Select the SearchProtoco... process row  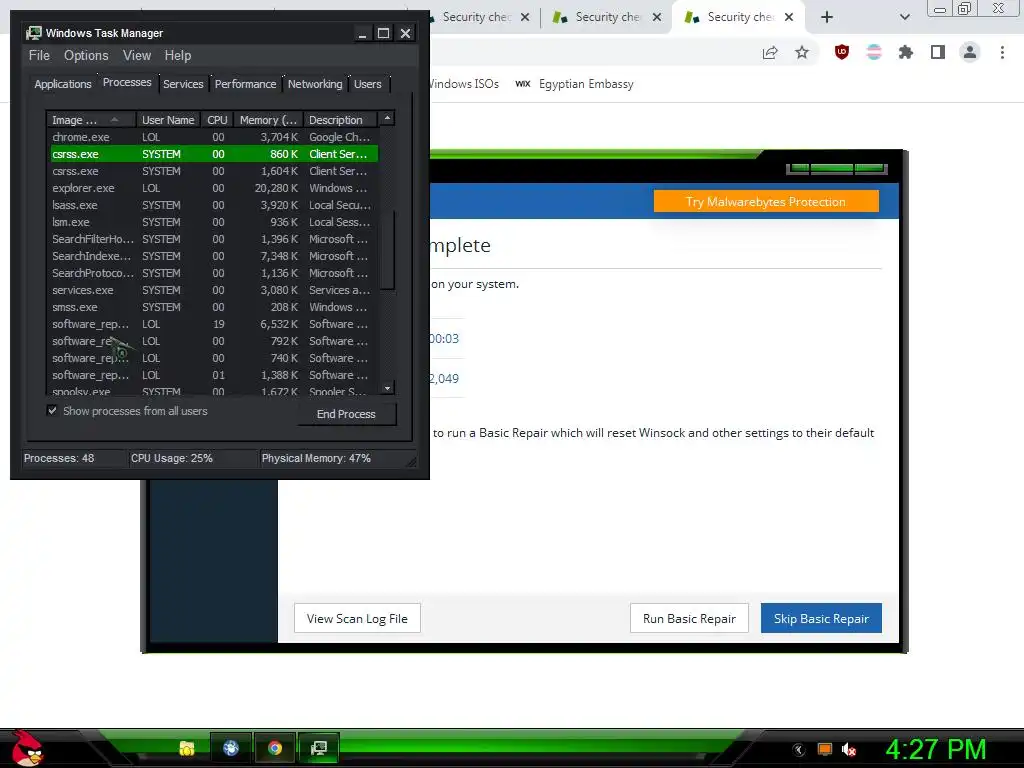pos(214,273)
